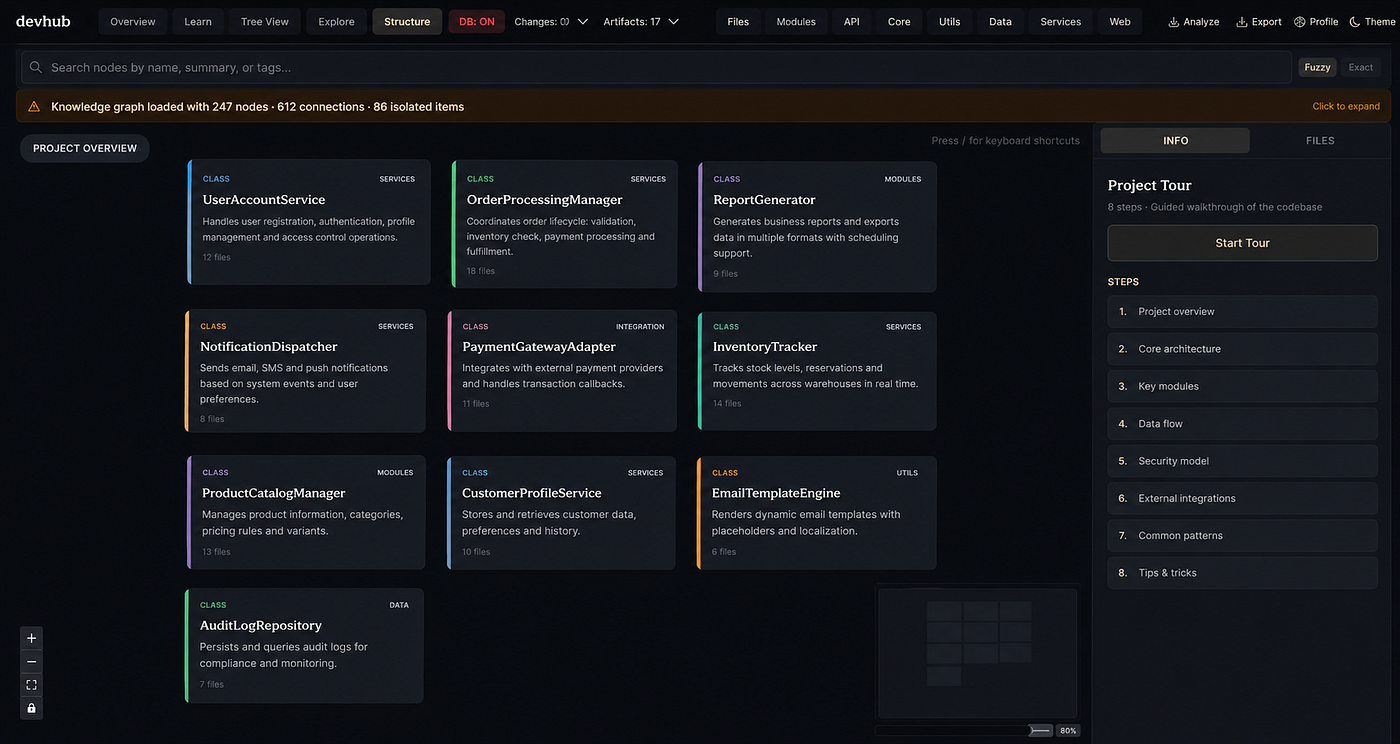
Task: Click the search magnifier icon
Action: coord(36,67)
